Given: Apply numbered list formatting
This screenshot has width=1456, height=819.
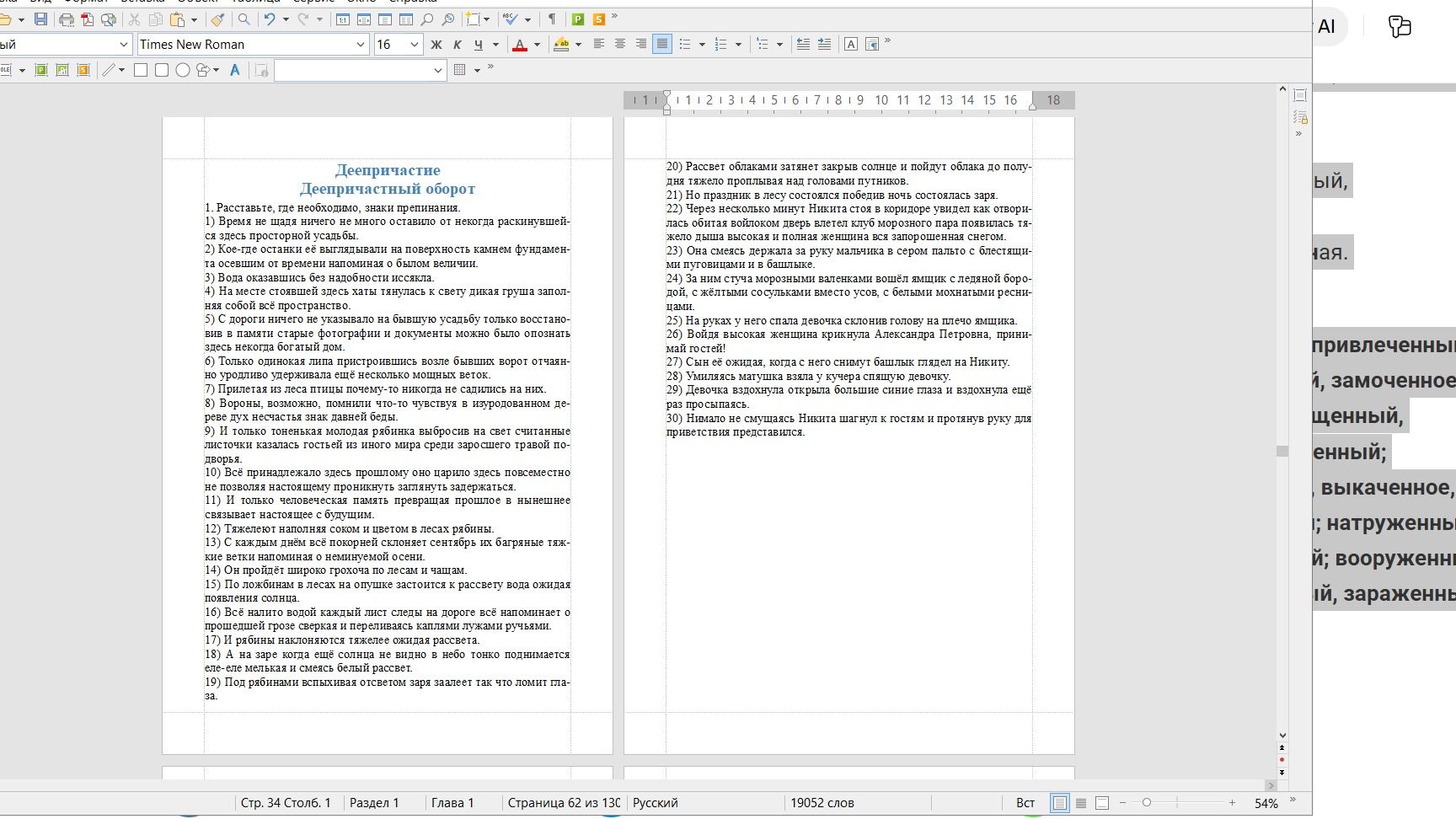Looking at the screenshot, I should (721, 44).
